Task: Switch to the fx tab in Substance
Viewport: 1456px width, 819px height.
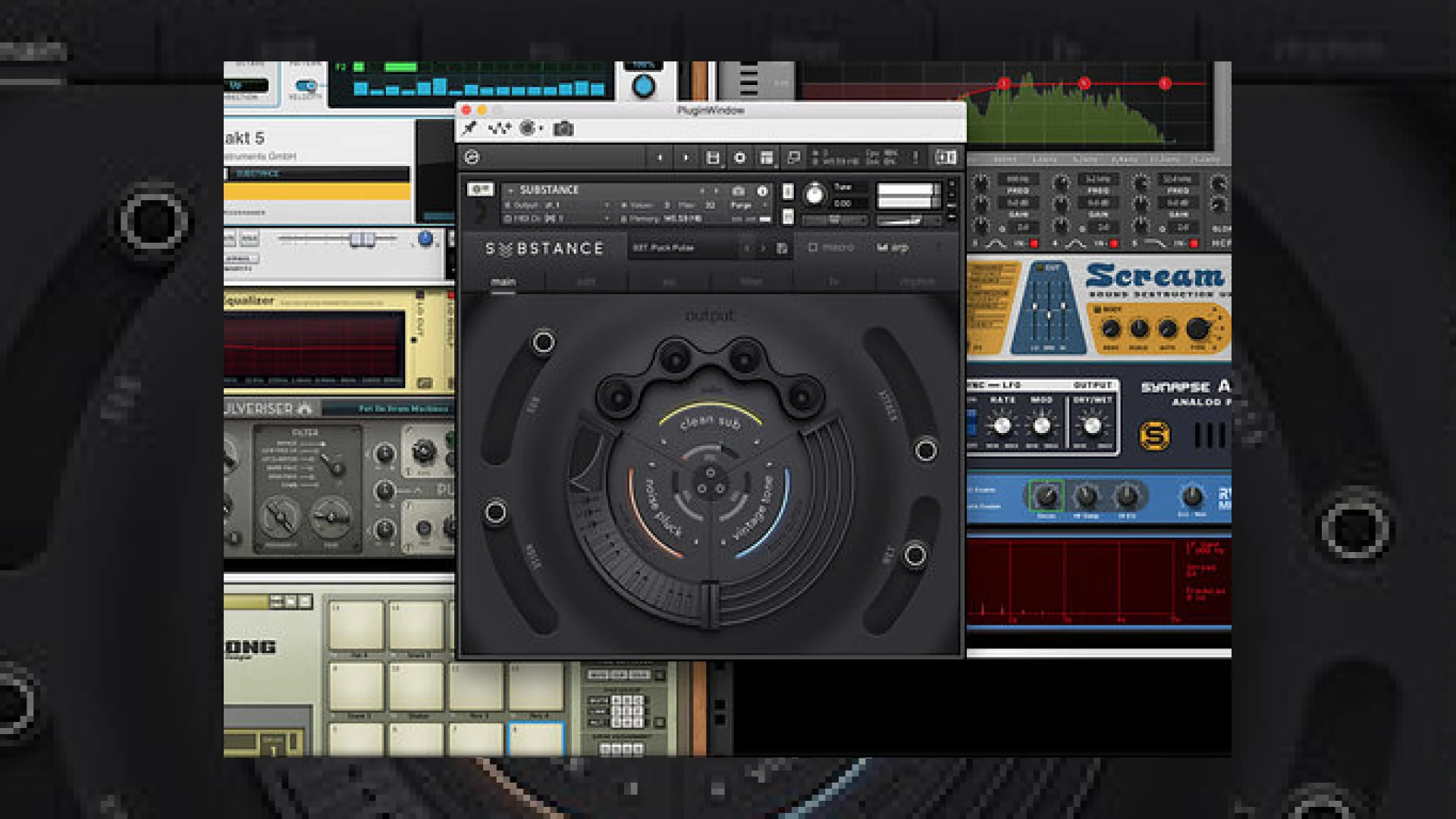Action: (x=833, y=282)
